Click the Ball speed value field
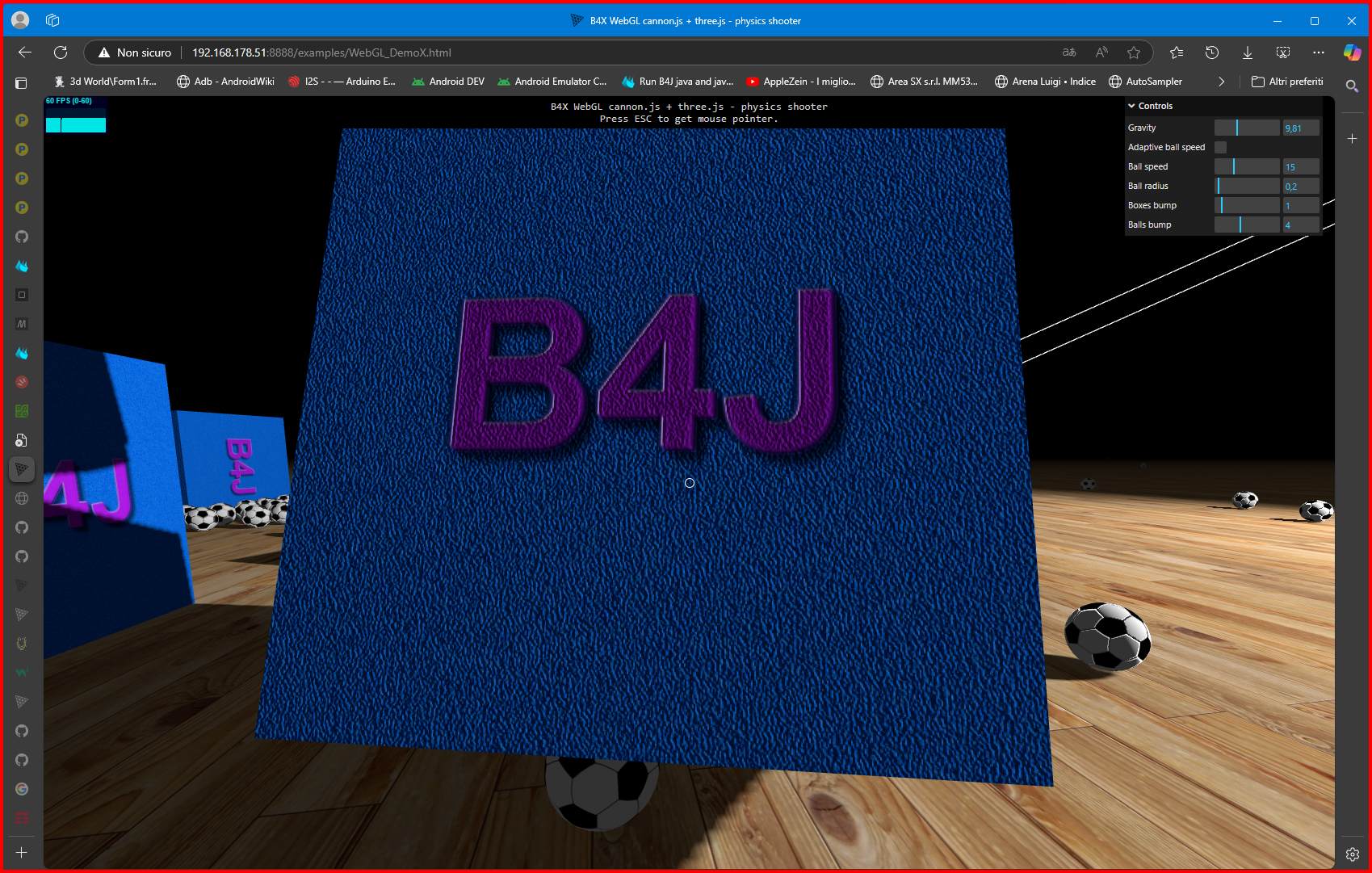The image size is (1372, 873). [1301, 166]
